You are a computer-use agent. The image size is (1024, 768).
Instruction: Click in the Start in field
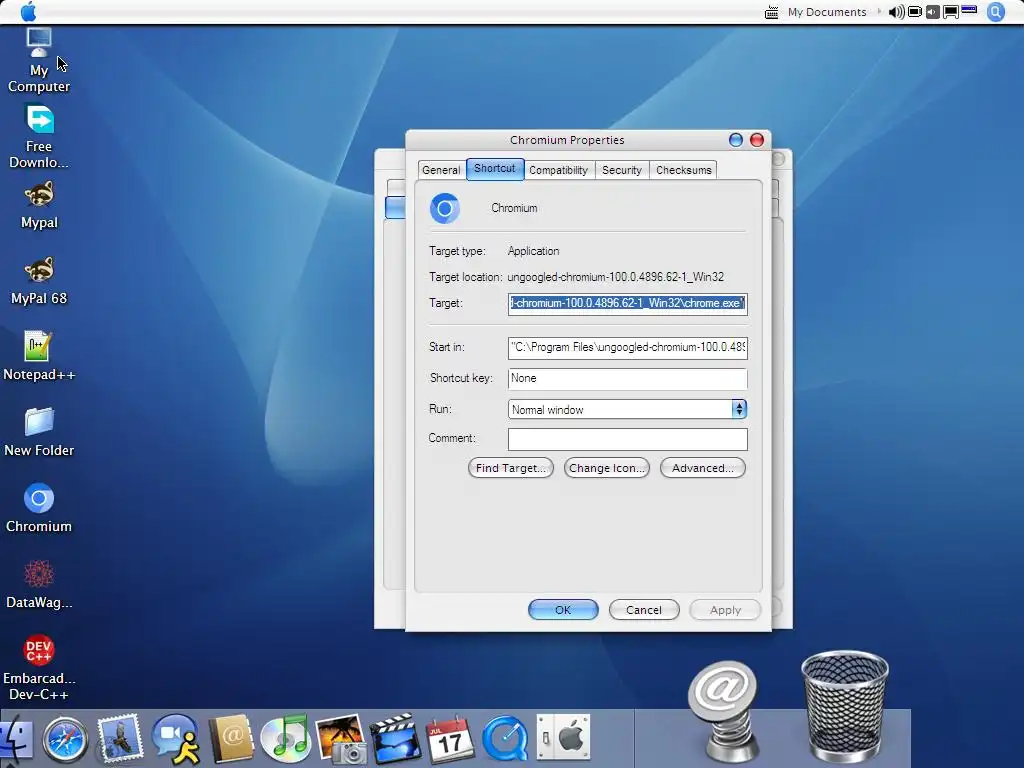[628, 347]
